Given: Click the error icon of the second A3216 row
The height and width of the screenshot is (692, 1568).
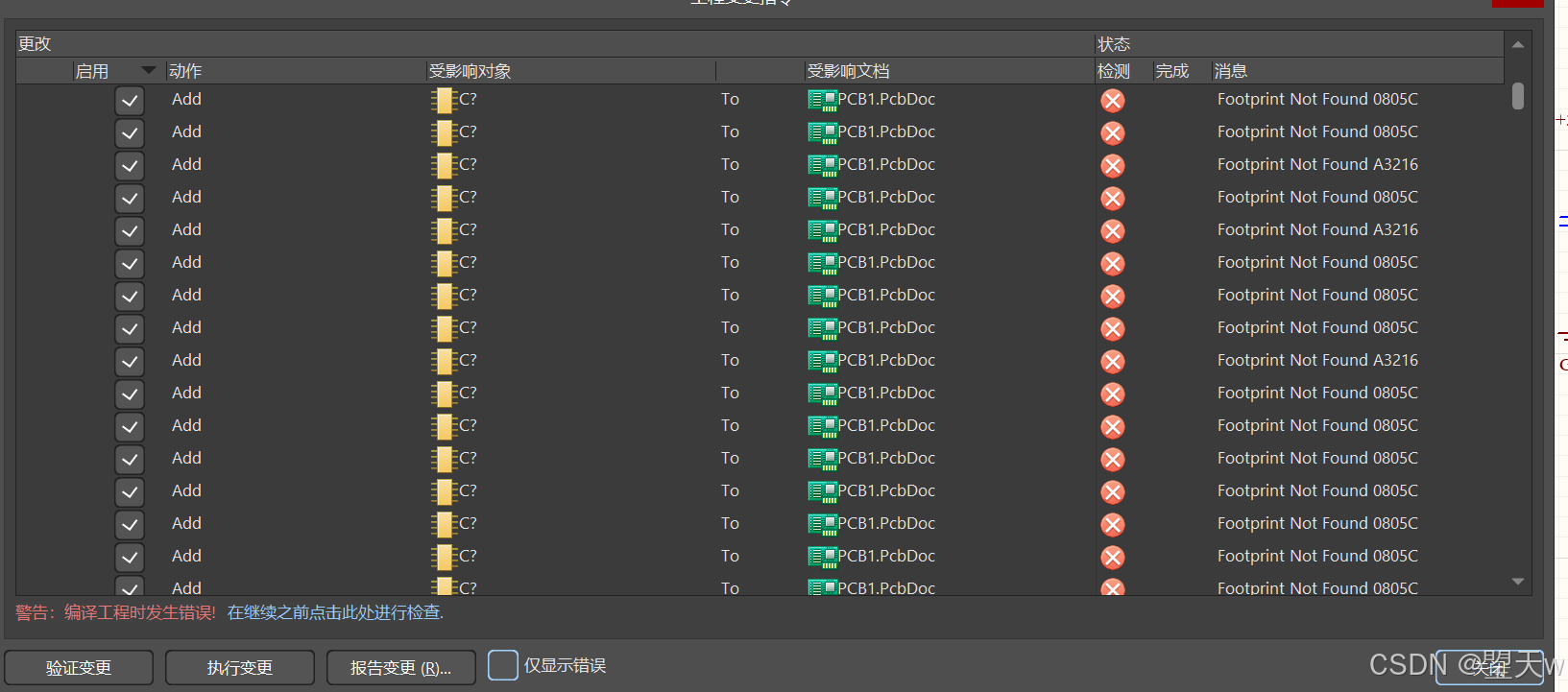Looking at the screenshot, I should pos(1113,231).
